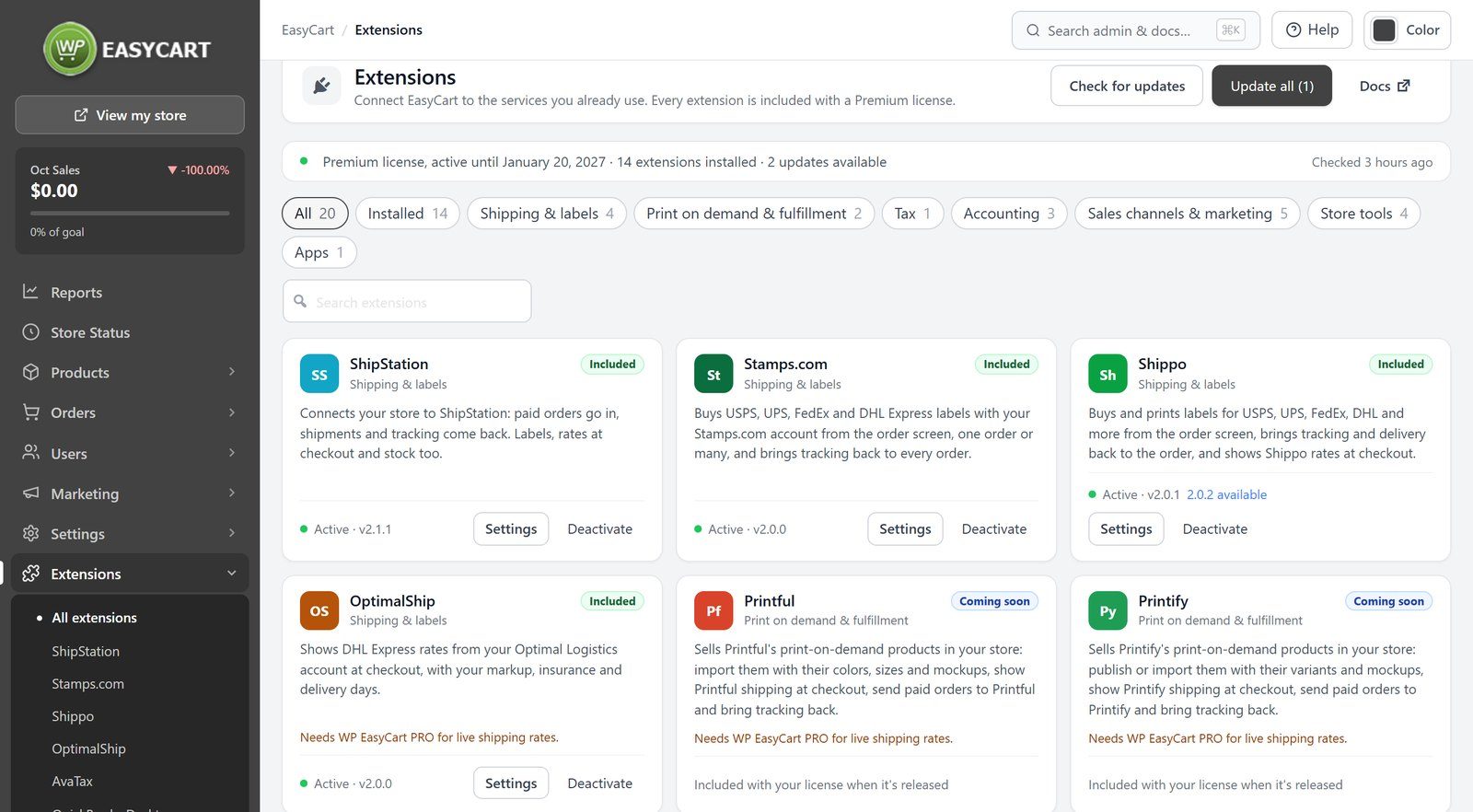Collapse the Extensions submenu chevron

[x=232, y=574]
